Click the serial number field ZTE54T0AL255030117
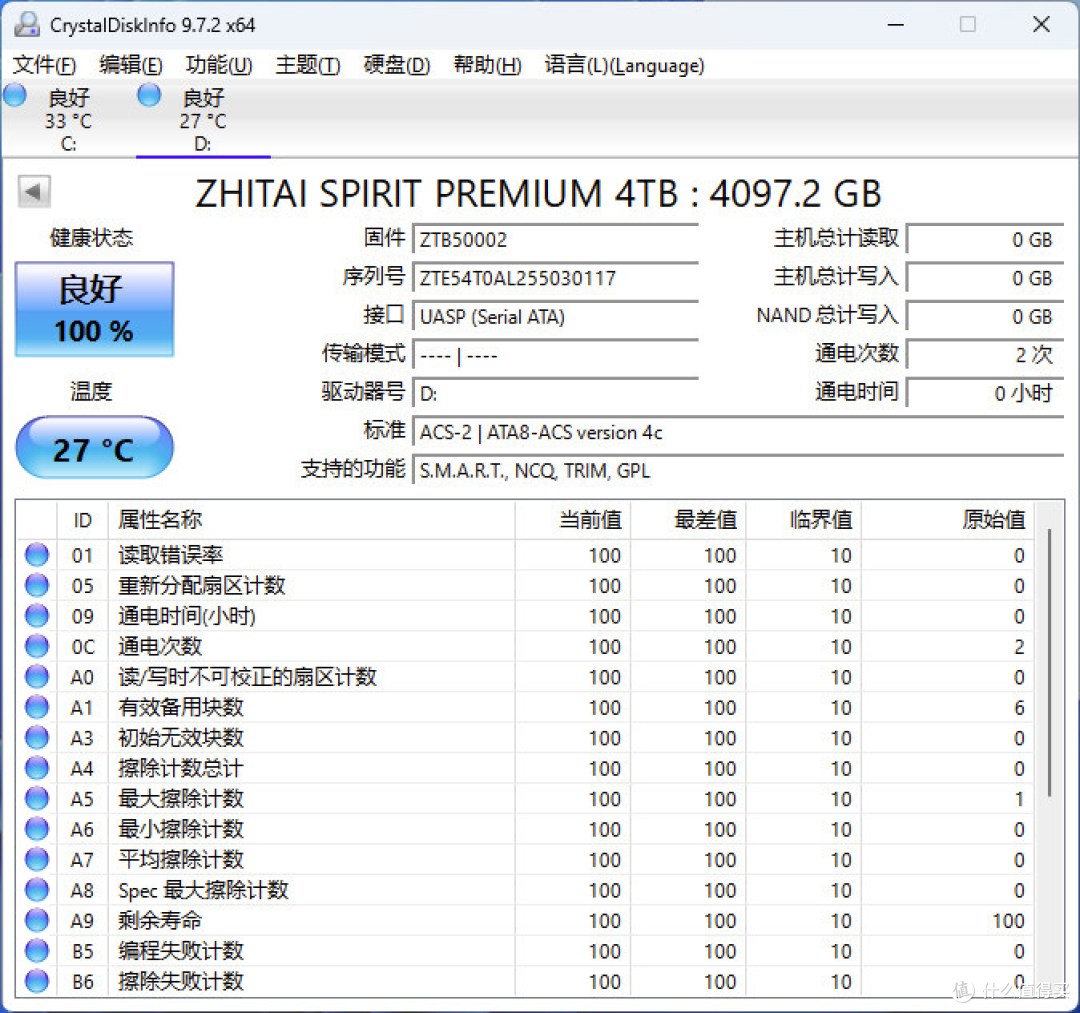Image resolution: width=1080 pixels, height=1013 pixels. (555, 278)
